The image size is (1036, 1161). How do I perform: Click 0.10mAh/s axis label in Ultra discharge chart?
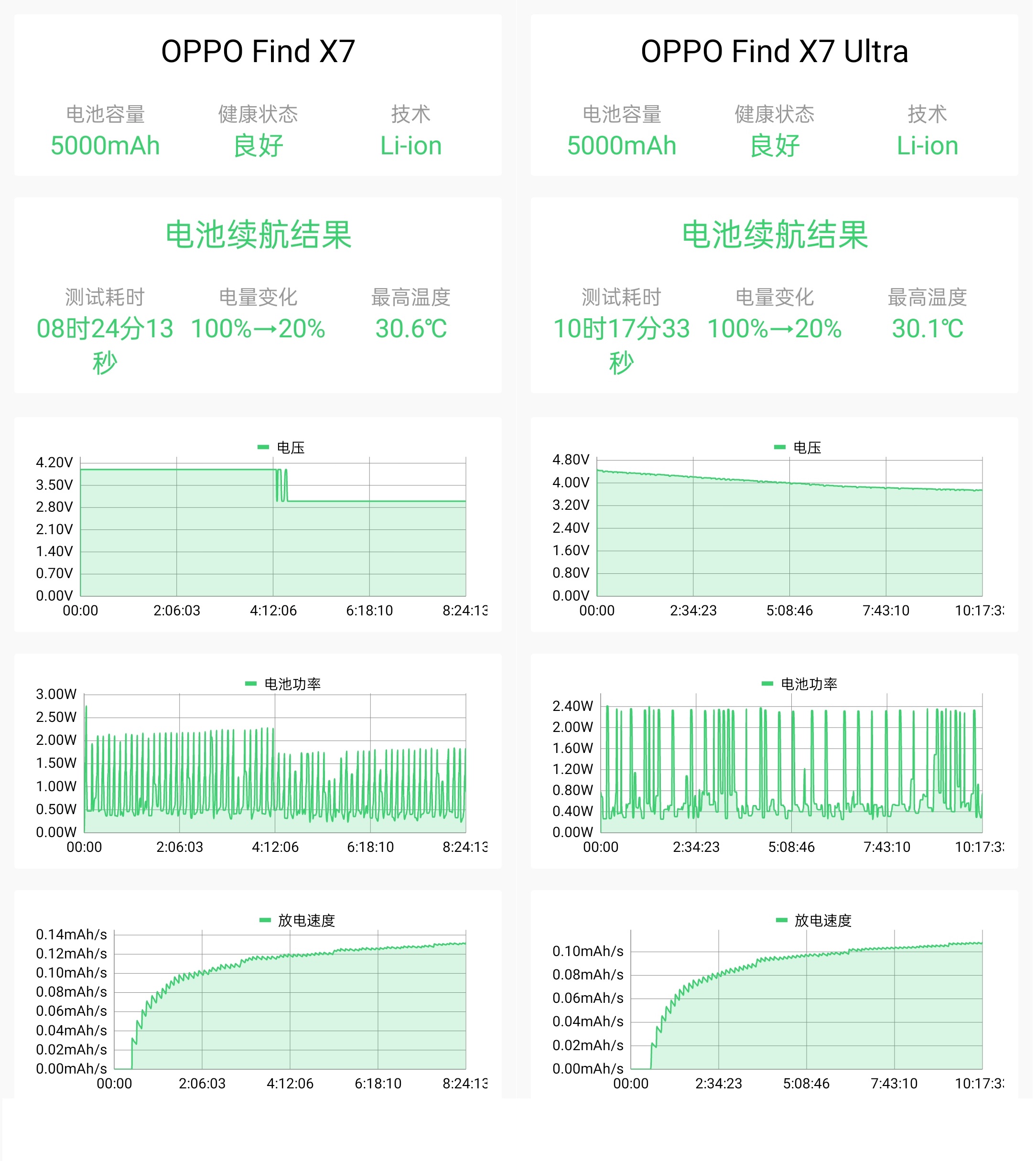point(589,953)
